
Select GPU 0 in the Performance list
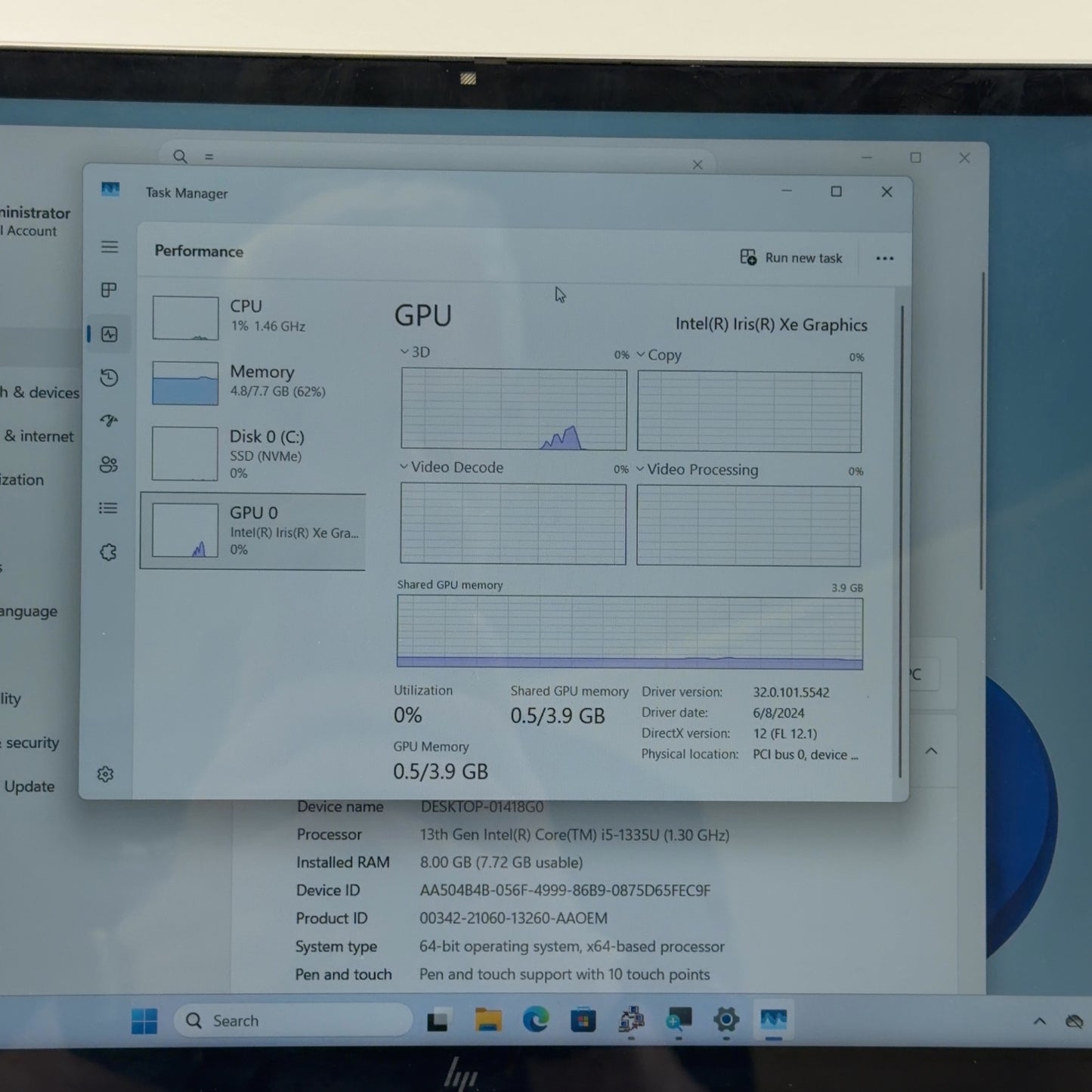click(x=253, y=531)
